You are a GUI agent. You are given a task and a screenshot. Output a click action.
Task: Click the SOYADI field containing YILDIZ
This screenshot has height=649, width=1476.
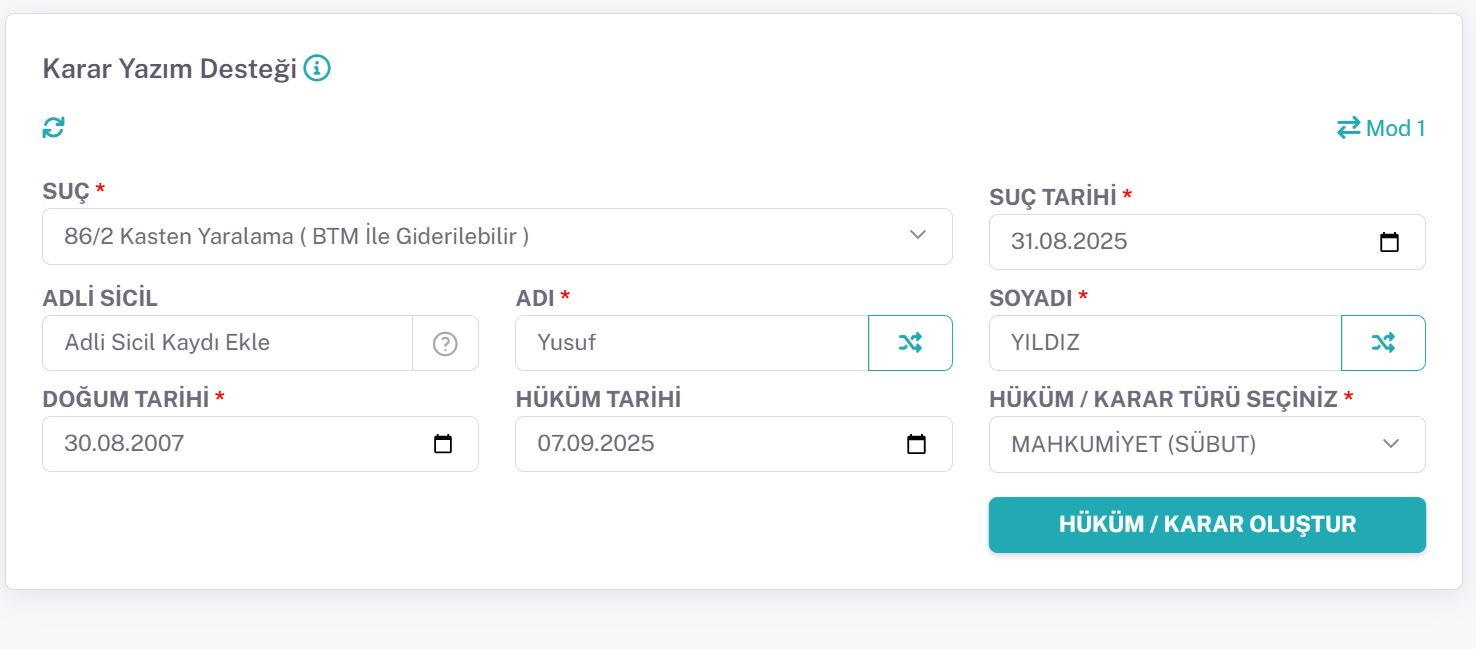click(x=1165, y=343)
